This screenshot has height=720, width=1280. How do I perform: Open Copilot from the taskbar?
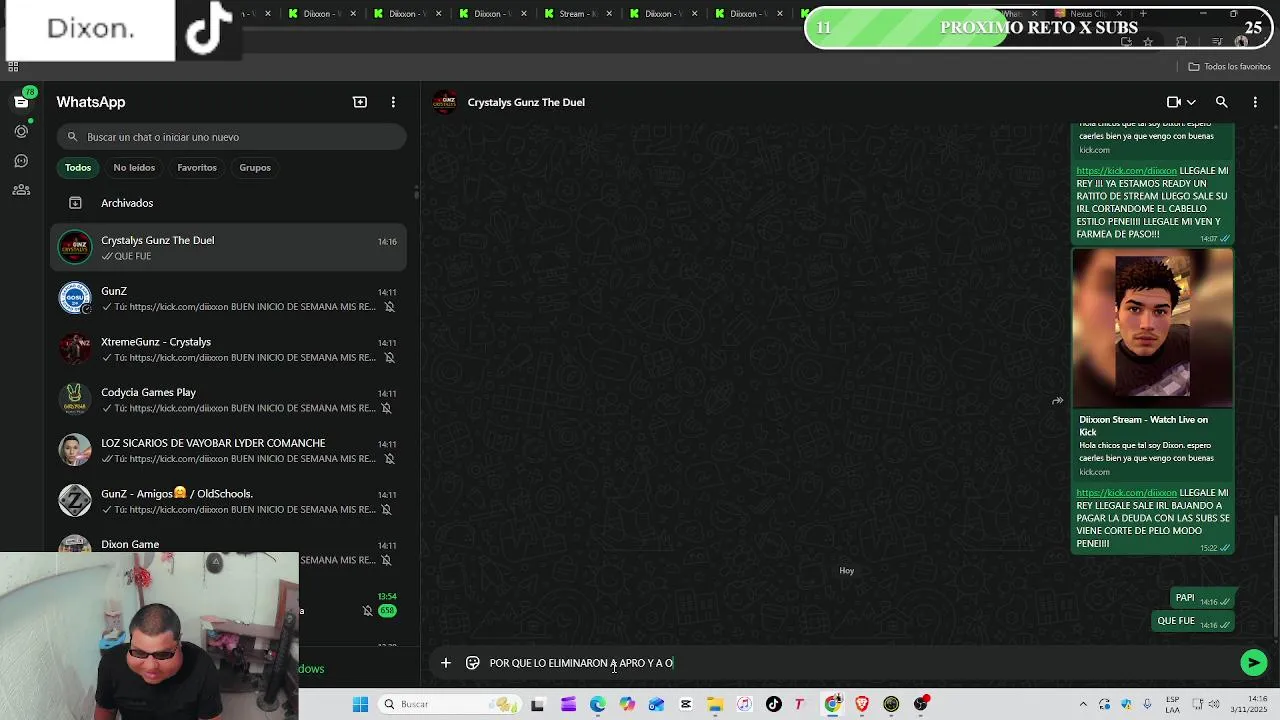pyautogui.click(x=627, y=705)
